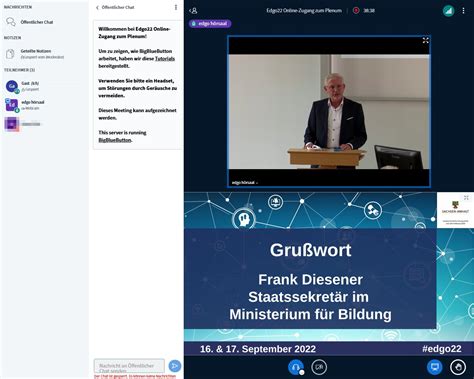Click the BigBlueButton link
Image resolution: width=474 pixels, height=379 pixels.
pos(115,140)
